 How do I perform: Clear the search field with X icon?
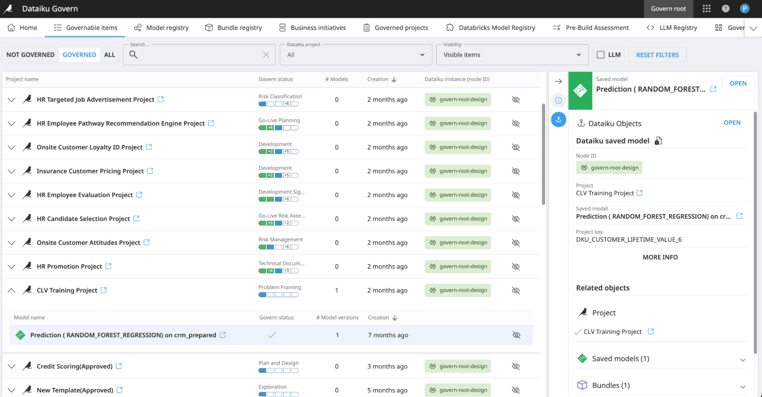coord(266,55)
